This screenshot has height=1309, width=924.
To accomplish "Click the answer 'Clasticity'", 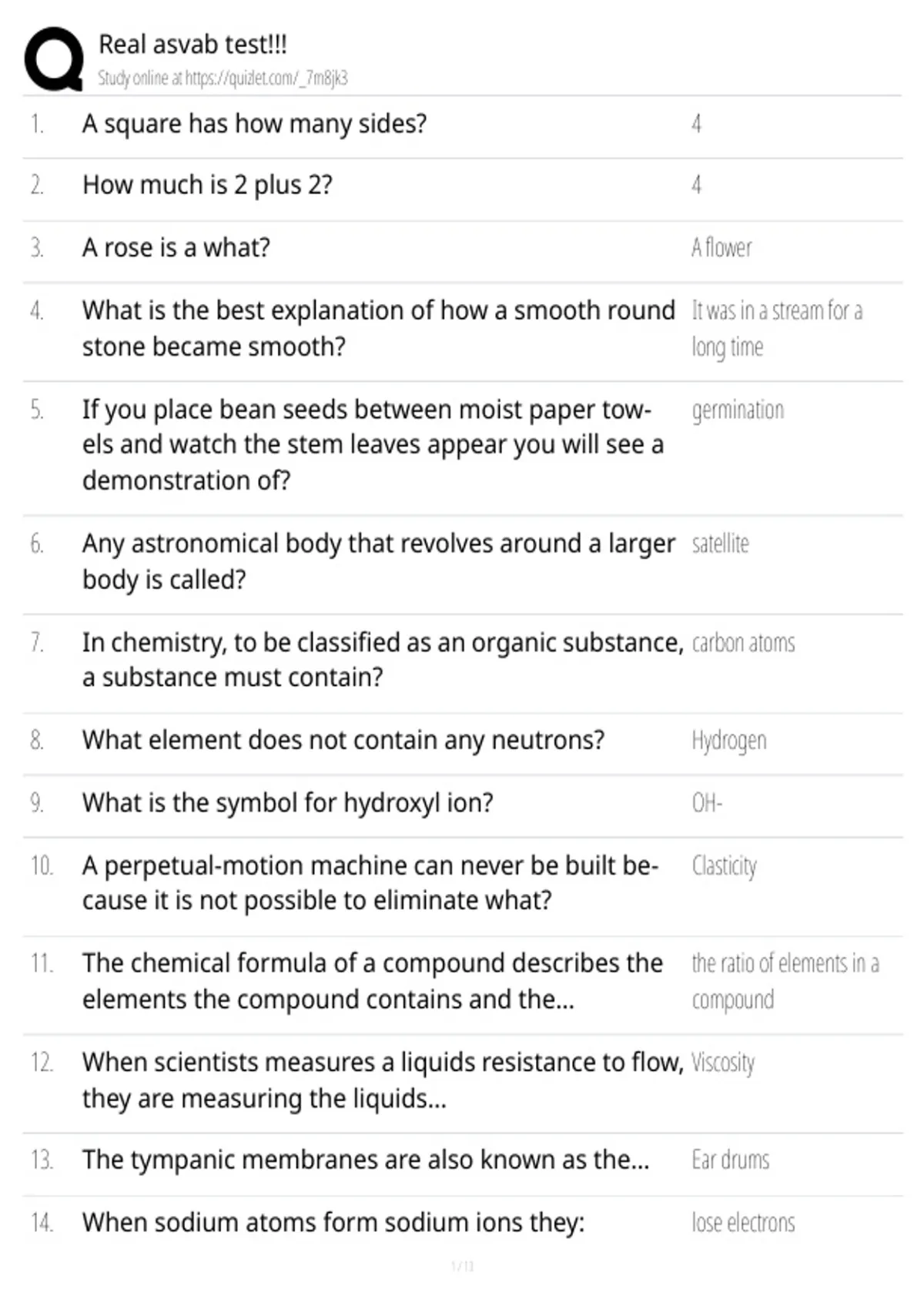I will tap(724, 866).
